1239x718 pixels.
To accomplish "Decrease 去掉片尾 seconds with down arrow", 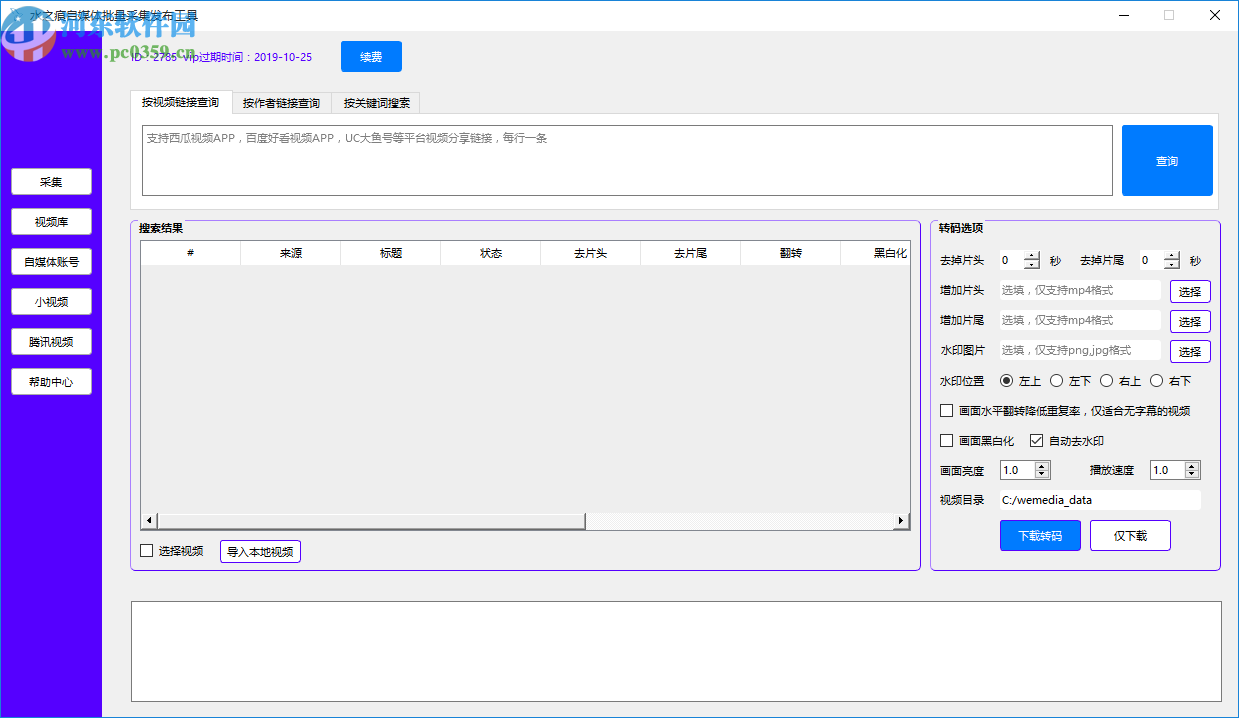I will point(1172,265).
